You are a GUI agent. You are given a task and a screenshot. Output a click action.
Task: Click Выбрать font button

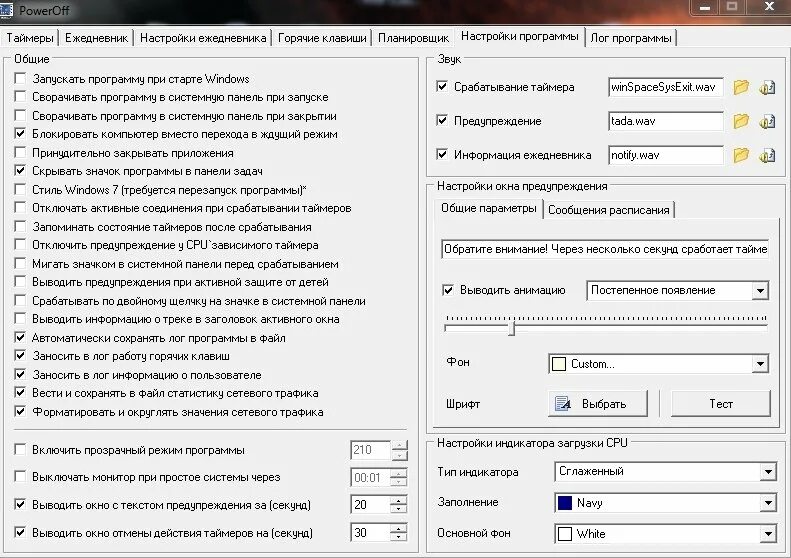pyautogui.click(x=597, y=404)
